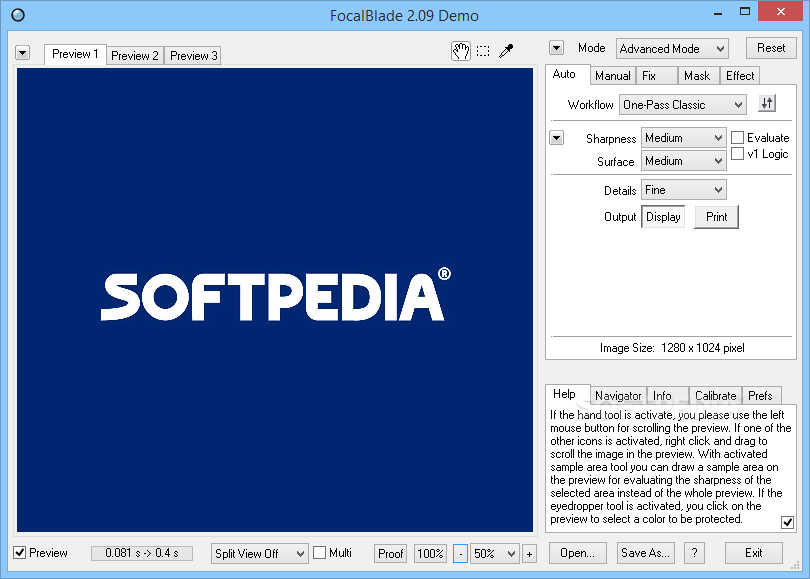The image size is (810, 579).
Task: Open the Details dropdown set to Fine
Action: pos(683,190)
